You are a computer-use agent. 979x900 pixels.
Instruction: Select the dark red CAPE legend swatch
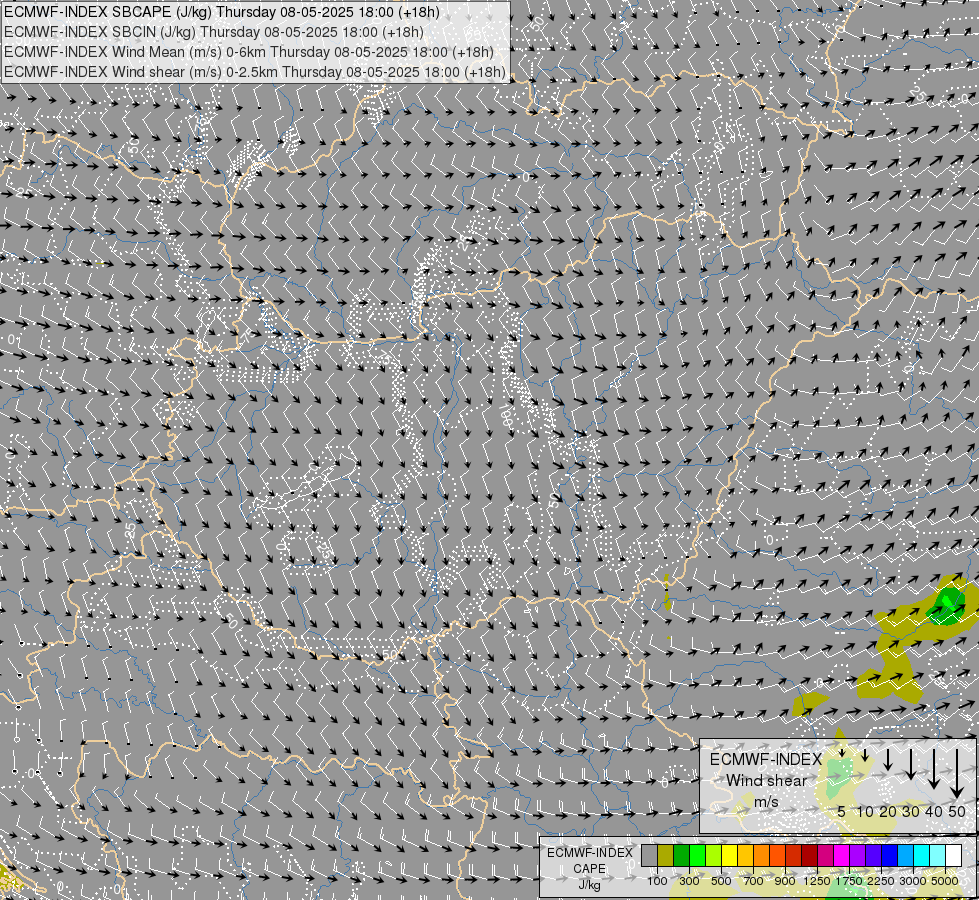tap(810, 856)
